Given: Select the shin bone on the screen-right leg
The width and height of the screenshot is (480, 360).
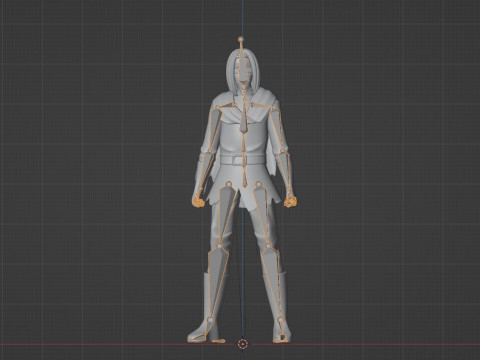Looking at the screenshot, I should click(273, 283).
